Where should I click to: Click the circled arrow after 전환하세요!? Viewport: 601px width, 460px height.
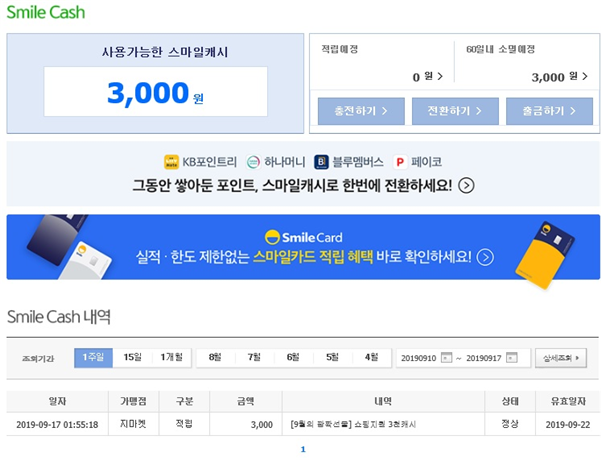pos(466,186)
